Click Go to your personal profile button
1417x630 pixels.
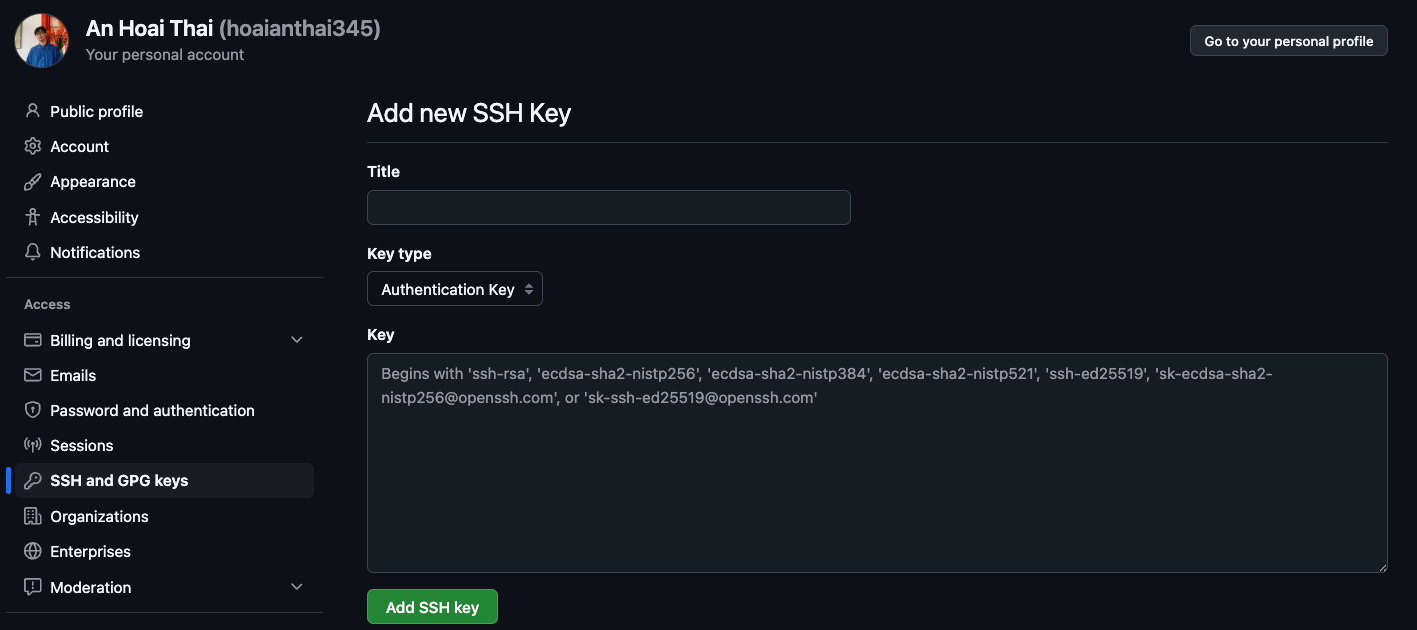1288,41
